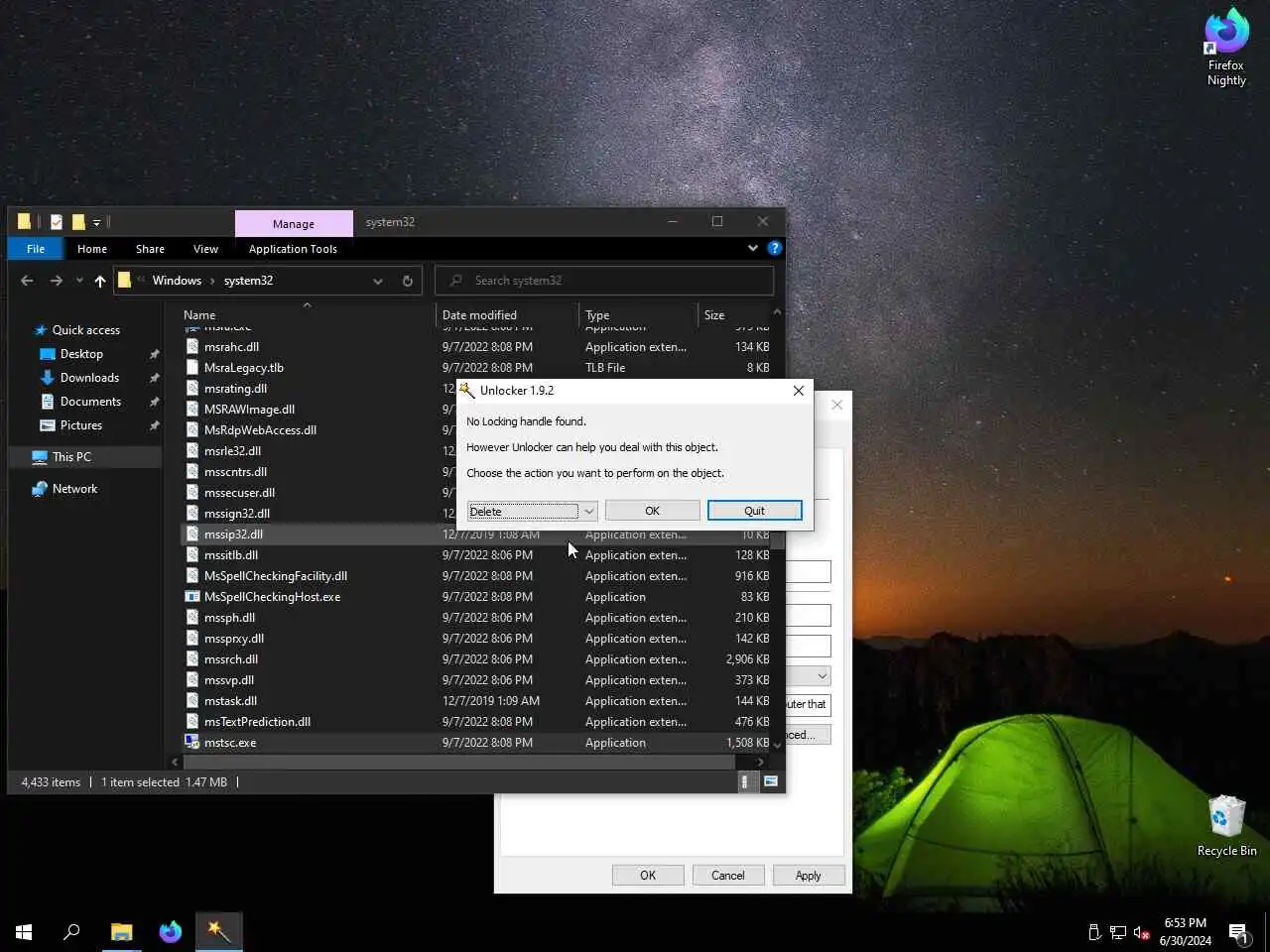
Task: Click the muted volume tray icon
Action: click(x=1142, y=932)
